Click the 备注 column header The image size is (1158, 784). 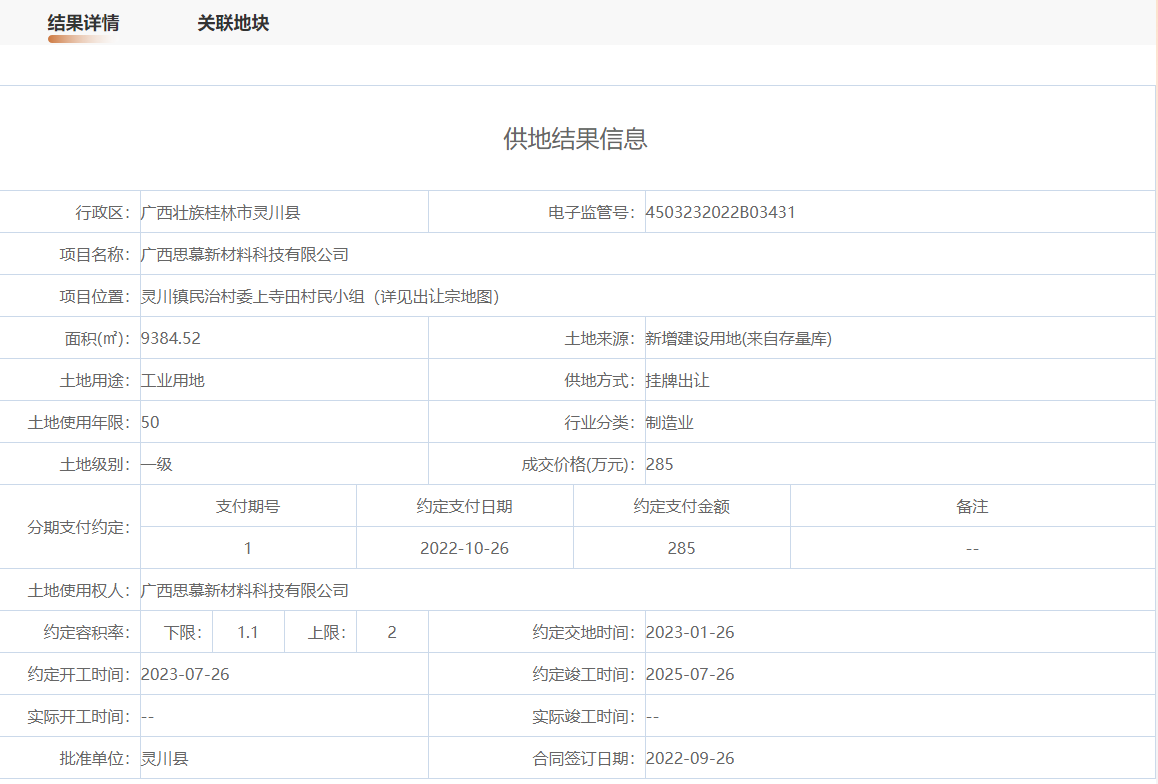[x=972, y=506]
